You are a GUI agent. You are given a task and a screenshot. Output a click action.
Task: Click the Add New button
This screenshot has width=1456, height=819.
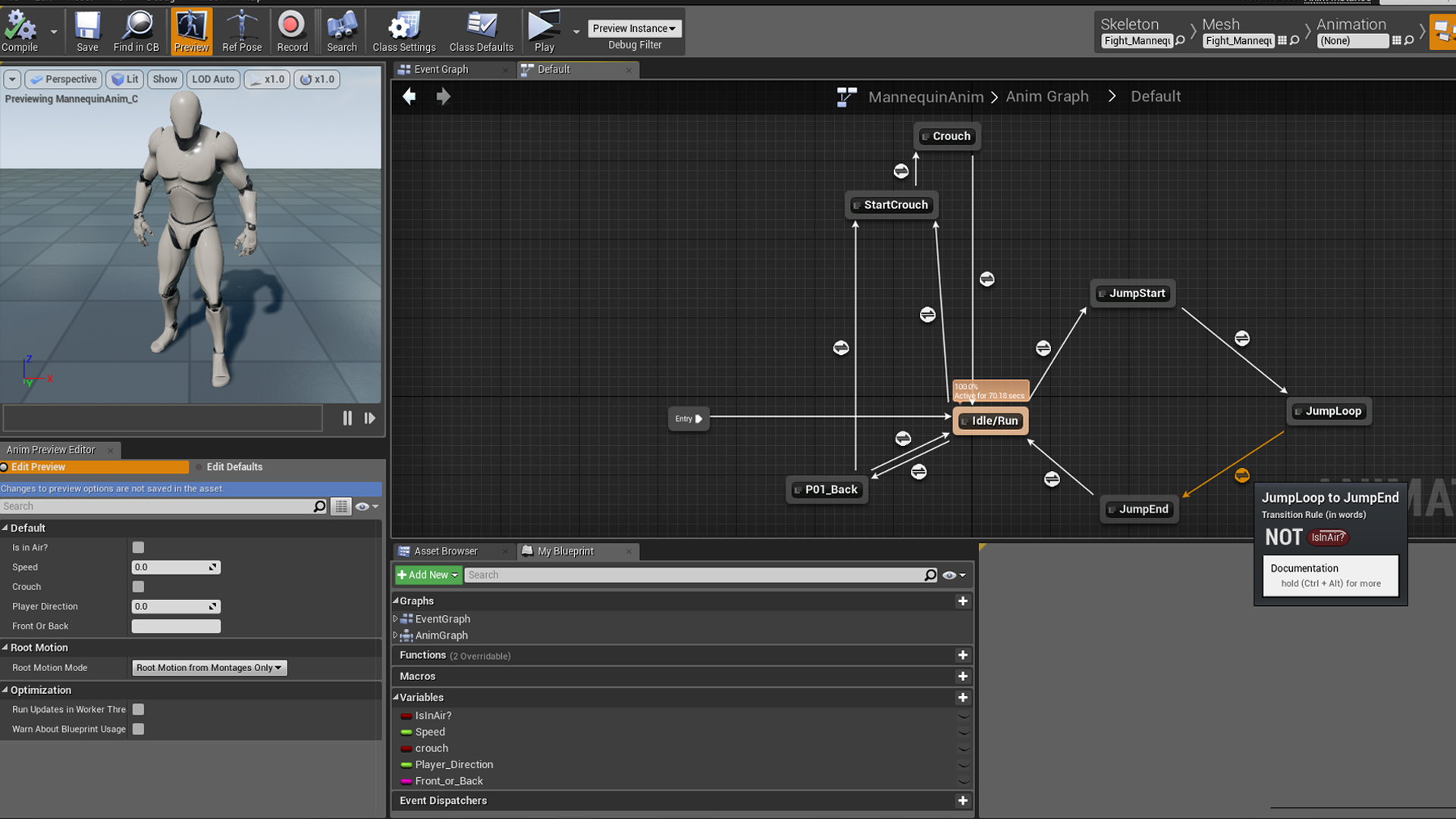coord(428,575)
